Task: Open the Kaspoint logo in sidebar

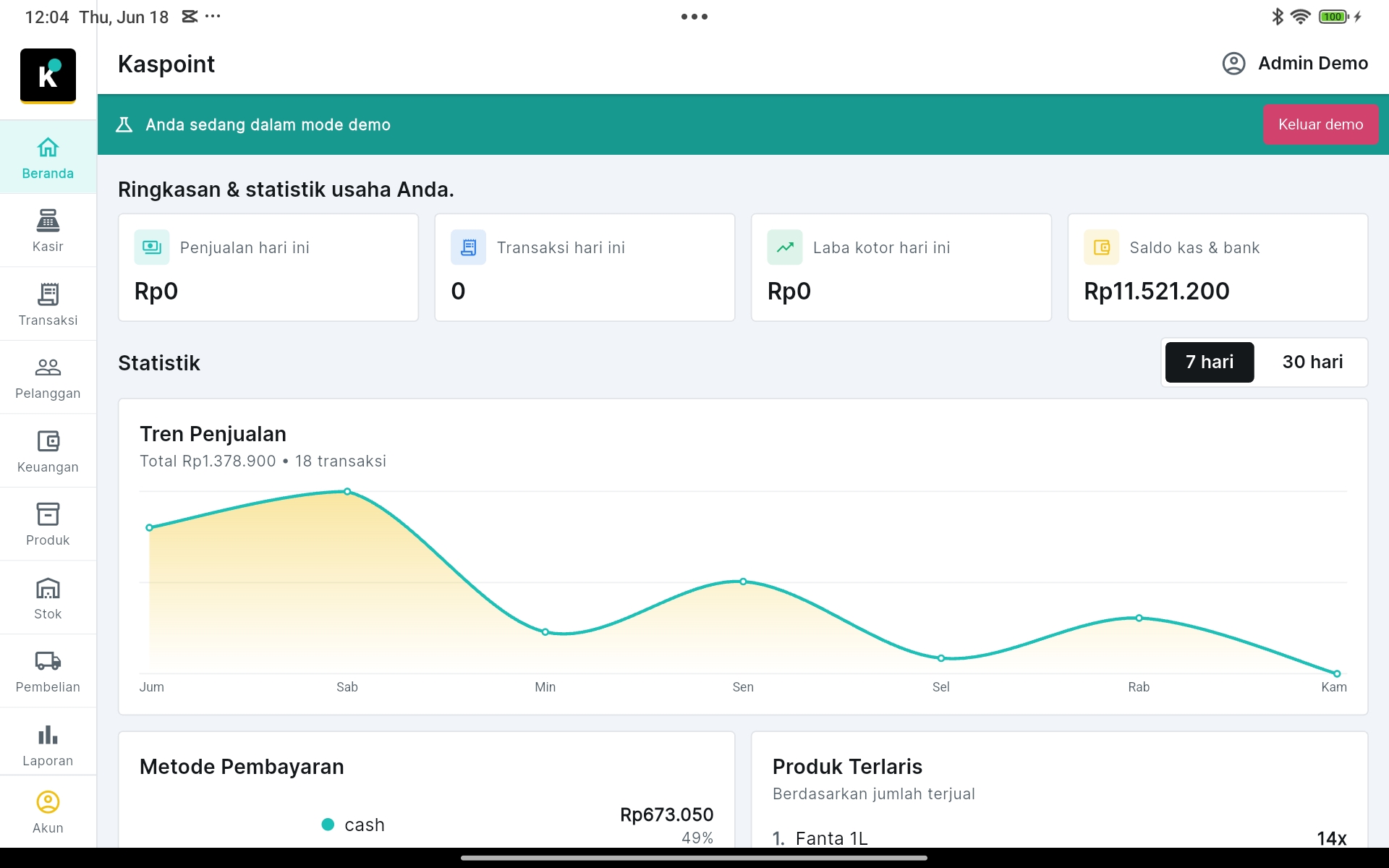Action: tap(48, 76)
